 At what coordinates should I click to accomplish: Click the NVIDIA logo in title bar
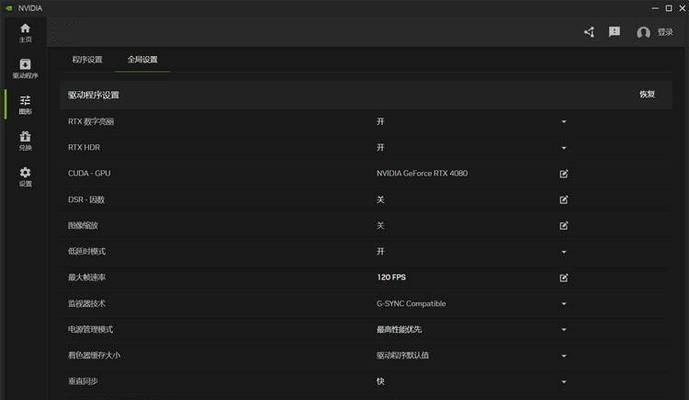pyautogui.click(x=9, y=8)
